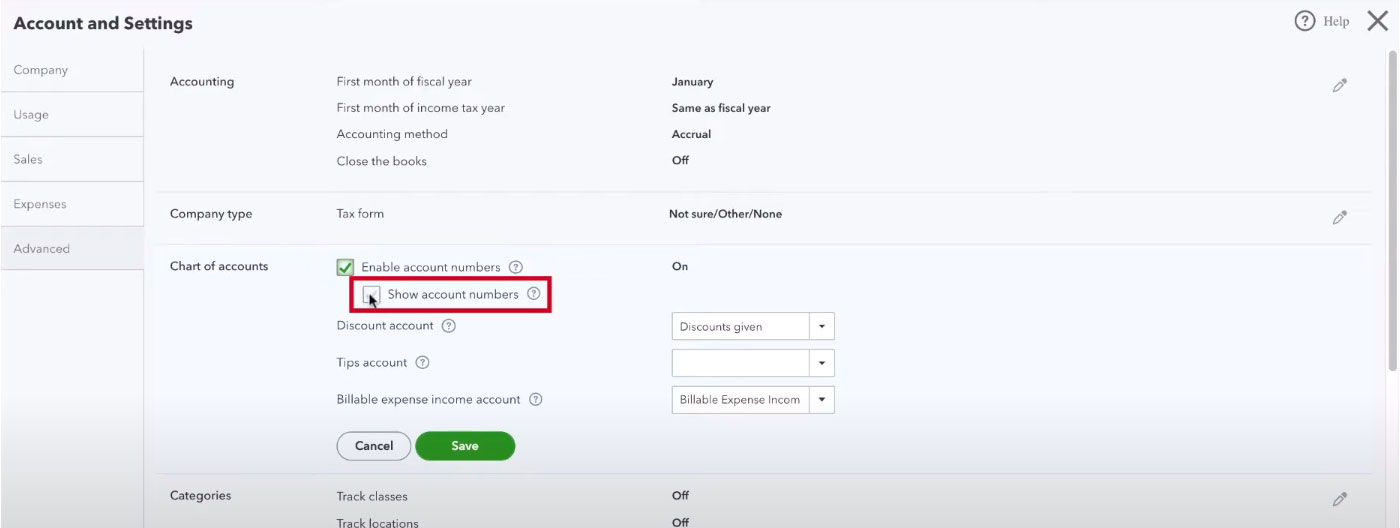This screenshot has width=1400, height=528.
Task: Open help for Billable expense income account
Action: 536,400
